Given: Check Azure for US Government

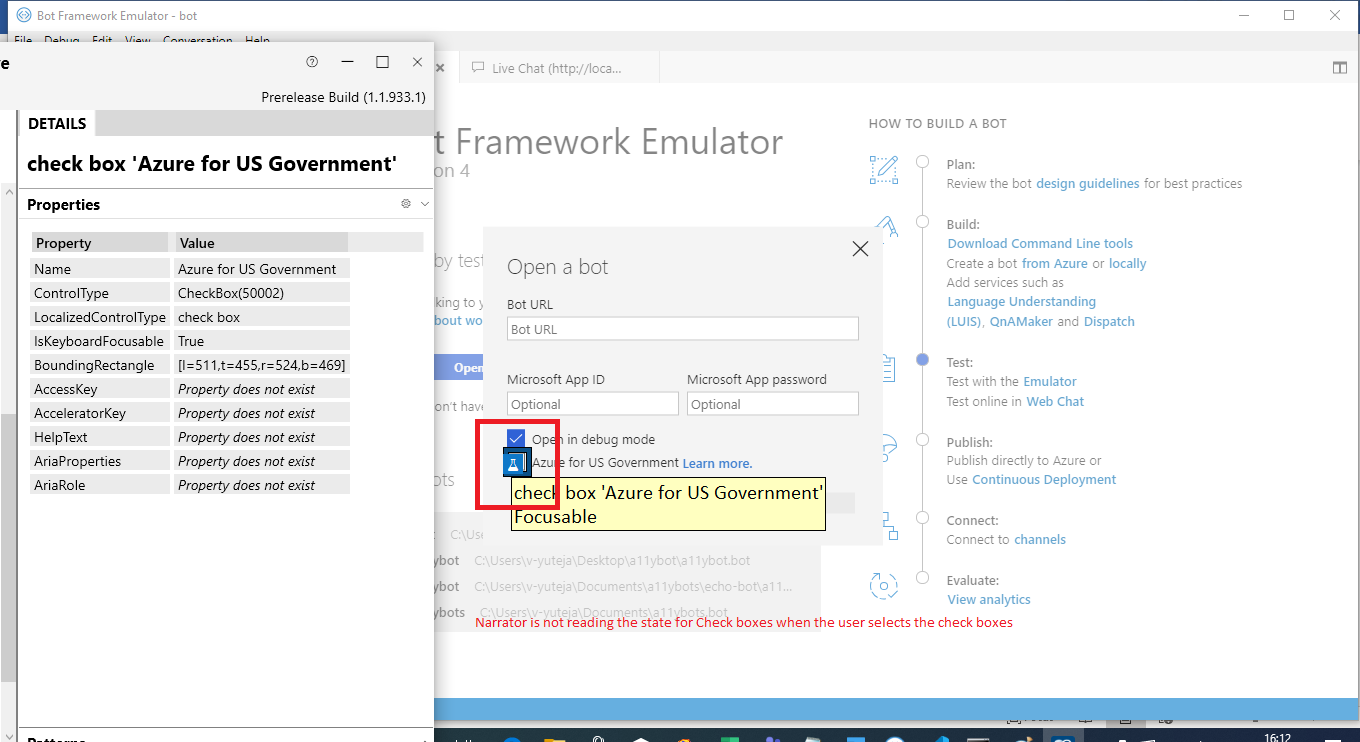Looking at the screenshot, I should (515, 462).
